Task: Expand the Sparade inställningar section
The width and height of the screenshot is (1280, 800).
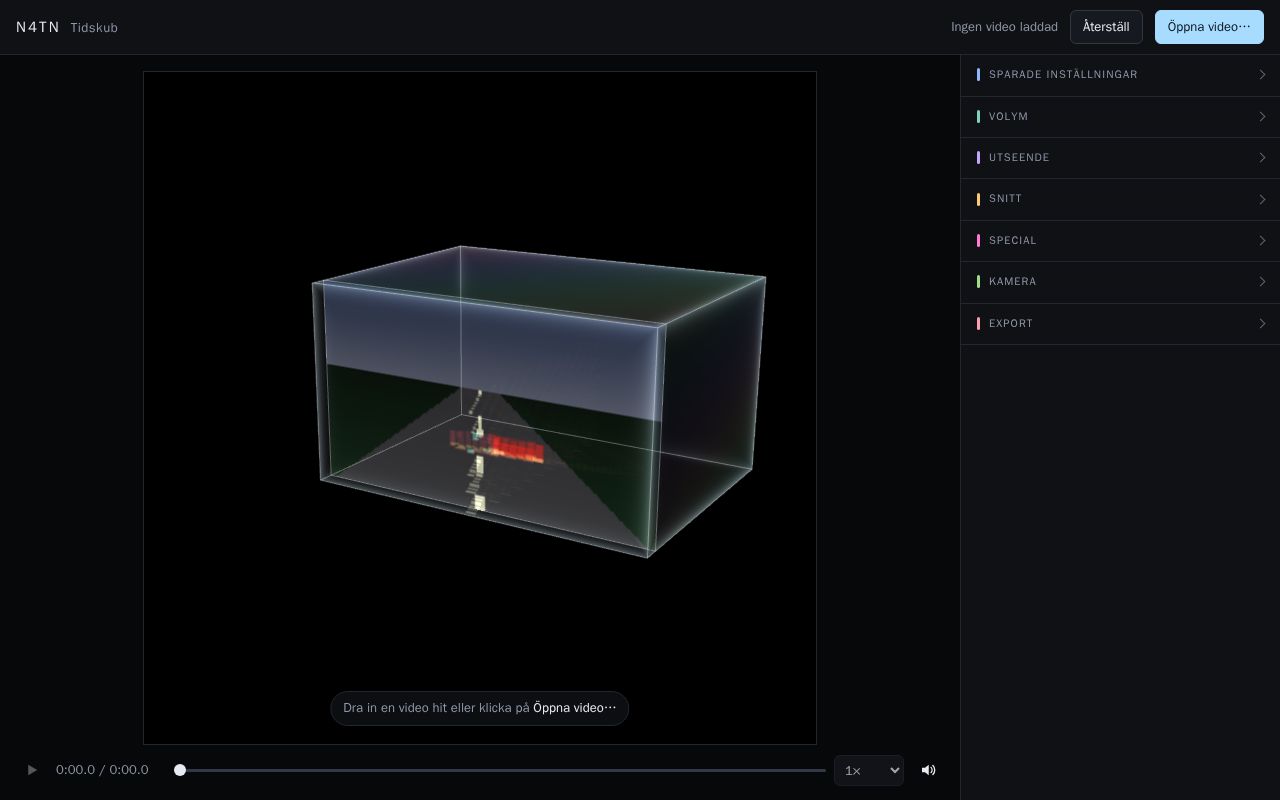Action: 1120,75
